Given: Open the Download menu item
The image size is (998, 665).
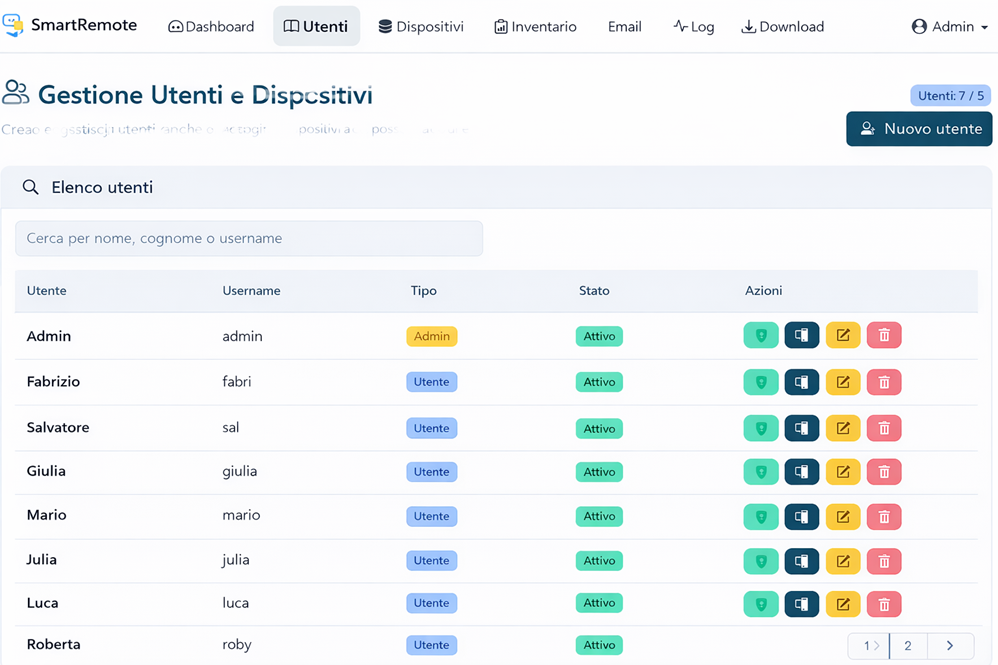Looking at the screenshot, I should pos(782,27).
